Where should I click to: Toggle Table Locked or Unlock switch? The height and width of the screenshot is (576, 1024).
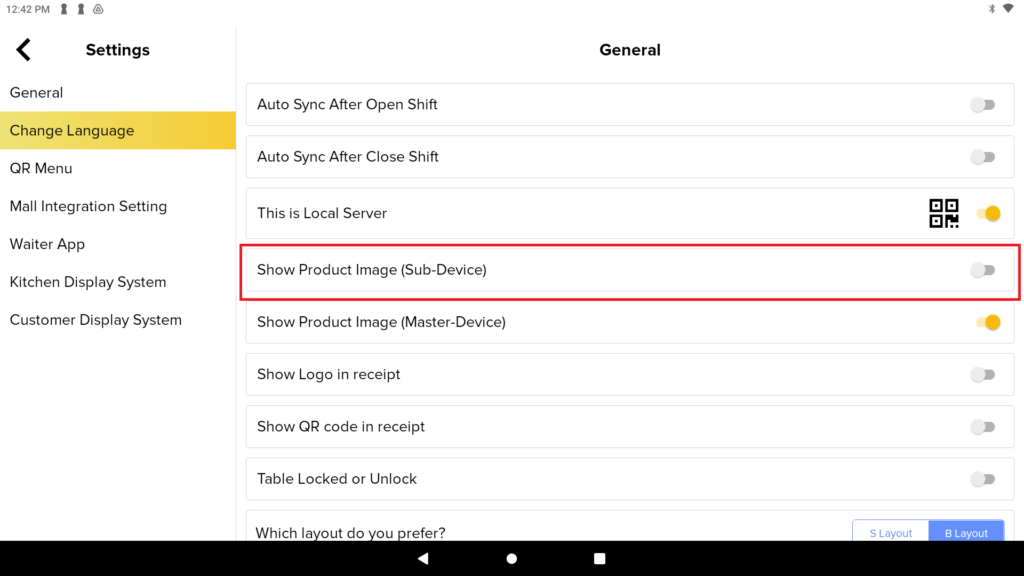982,479
